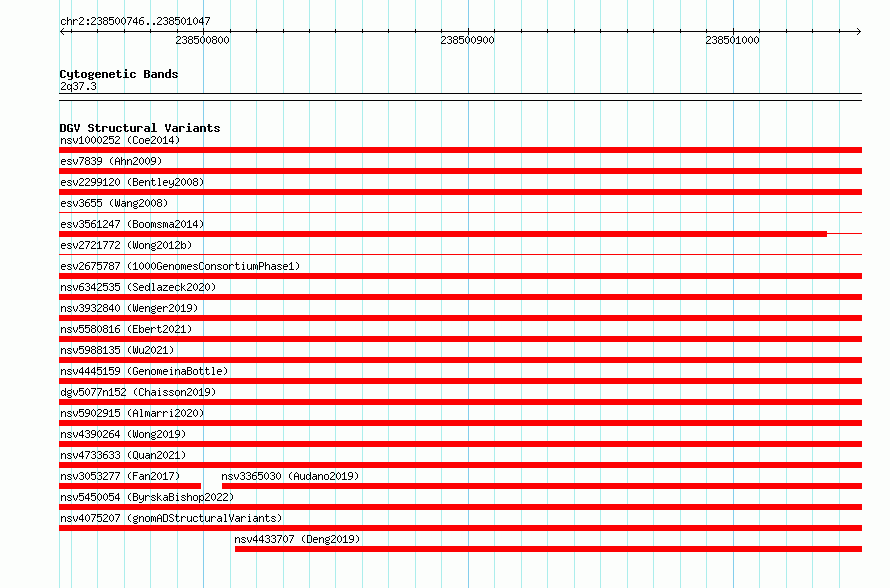
Task: Select the esv7839 (Ahn2009) variant label
Action: pos(111,161)
